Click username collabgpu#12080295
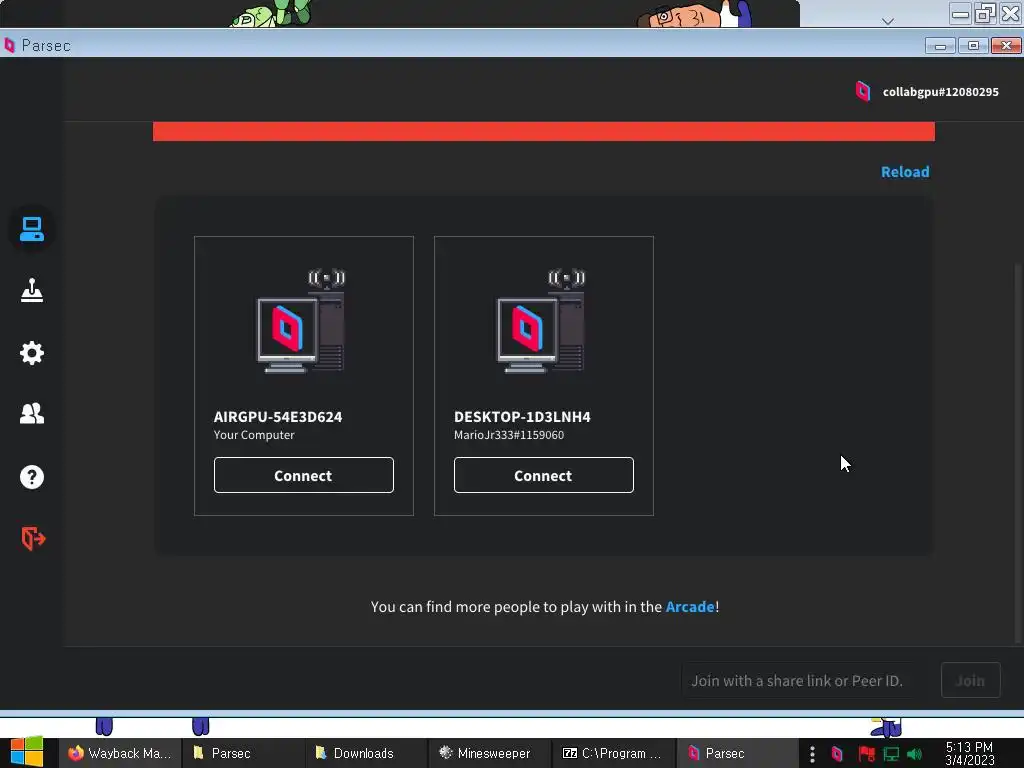Screen dimensions: 1024x768 [x=940, y=92]
